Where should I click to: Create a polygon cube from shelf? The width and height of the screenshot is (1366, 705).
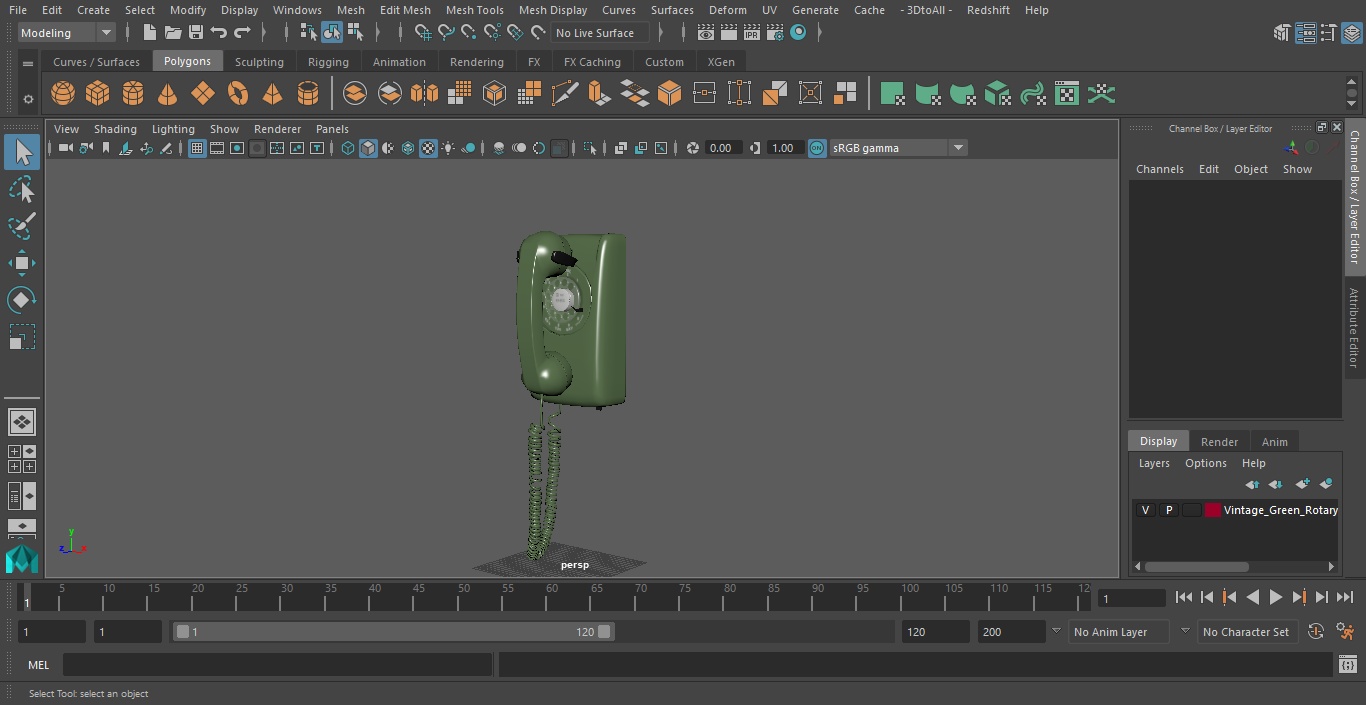[97, 94]
